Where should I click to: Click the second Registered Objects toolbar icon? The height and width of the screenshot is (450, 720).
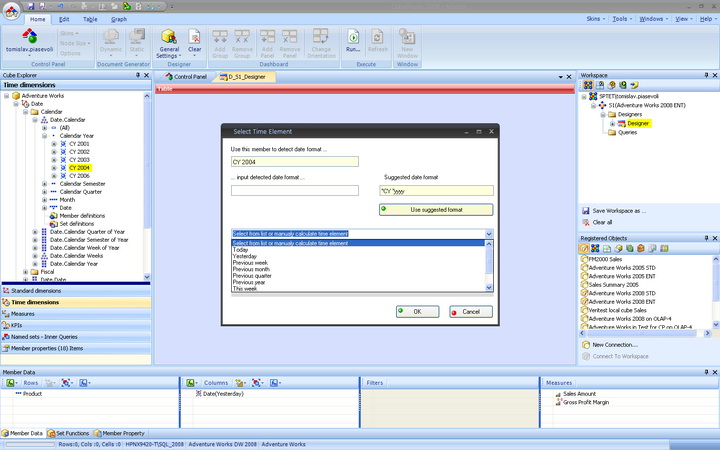(595, 248)
